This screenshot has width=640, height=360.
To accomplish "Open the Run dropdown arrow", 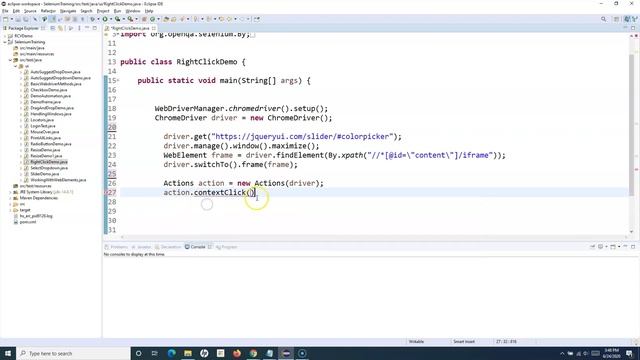I will point(110,19).
